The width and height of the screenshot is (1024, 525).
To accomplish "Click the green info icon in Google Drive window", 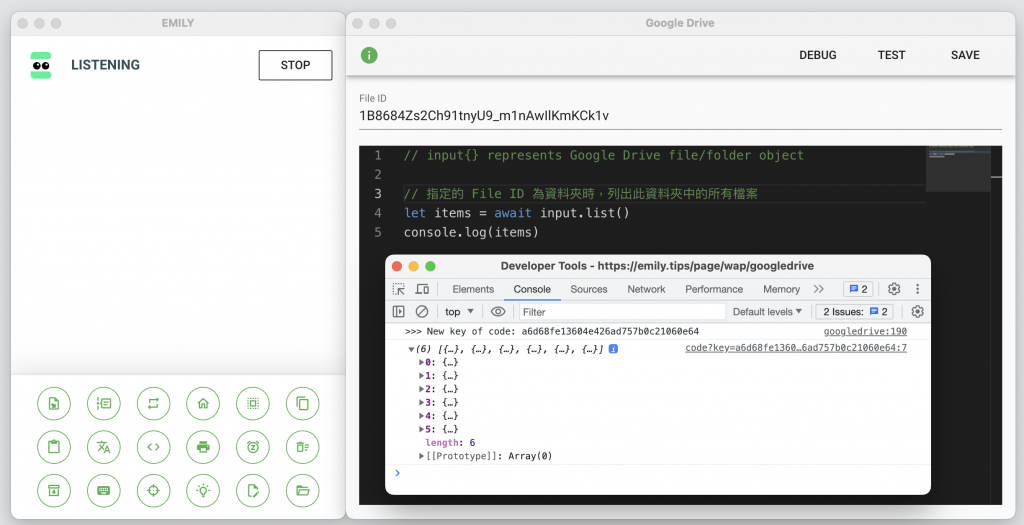I will click(x=369, y=56).
